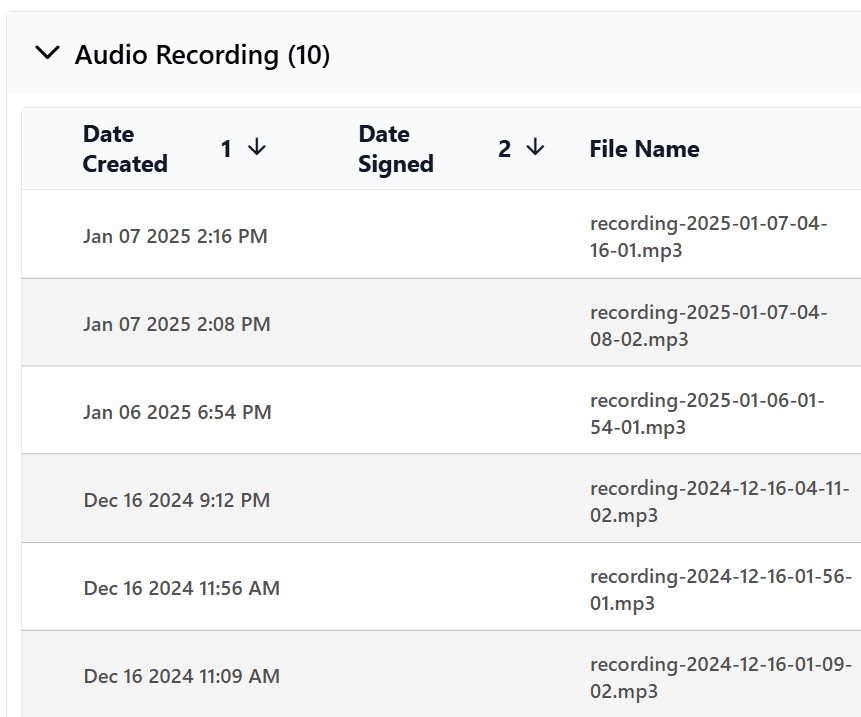
Task: Open recording-2025-01-06-01-54-01.mp3 file
Action: [706, 413]
